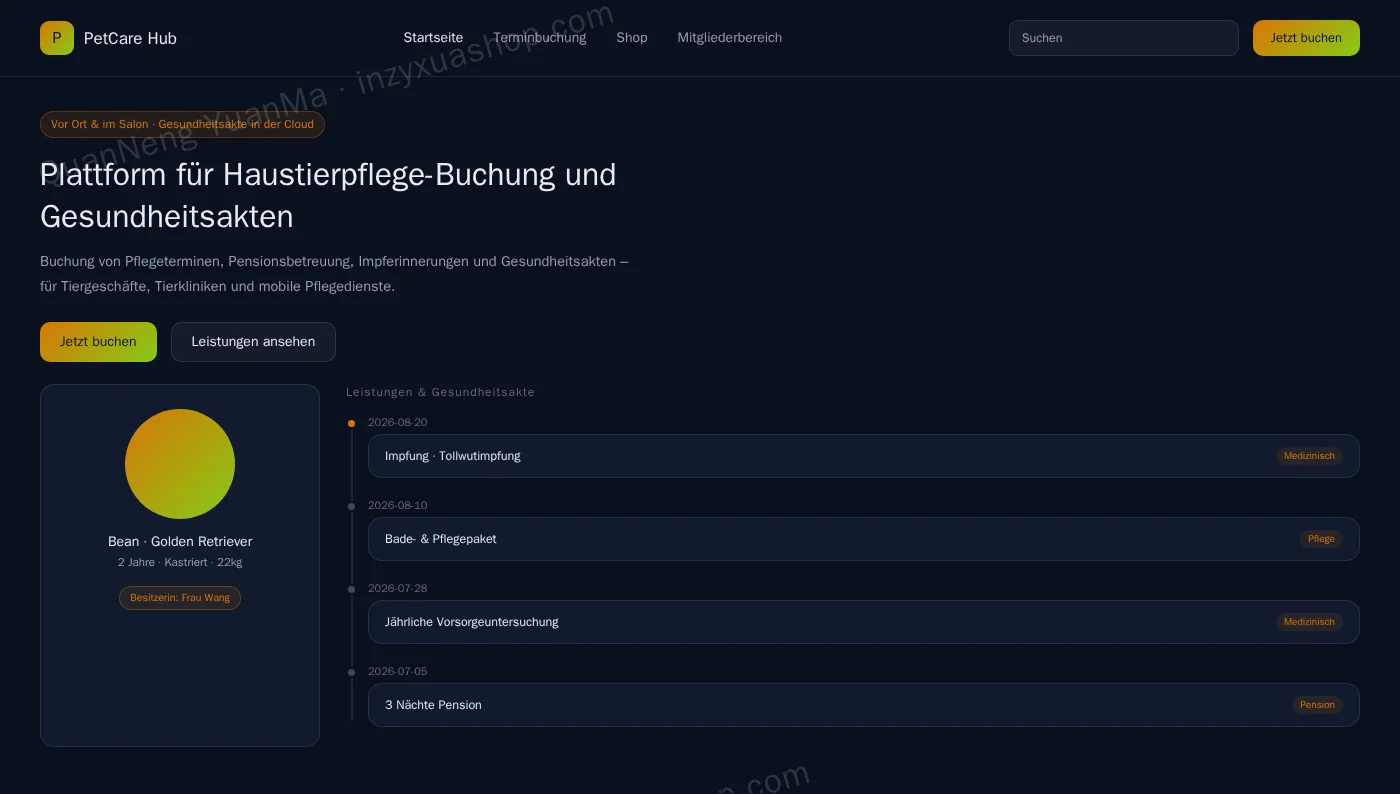The width and height of the screenshot is (1400, 794).
Task: Select the timeline dot for 2026-07-28
Action: [351, 589]
